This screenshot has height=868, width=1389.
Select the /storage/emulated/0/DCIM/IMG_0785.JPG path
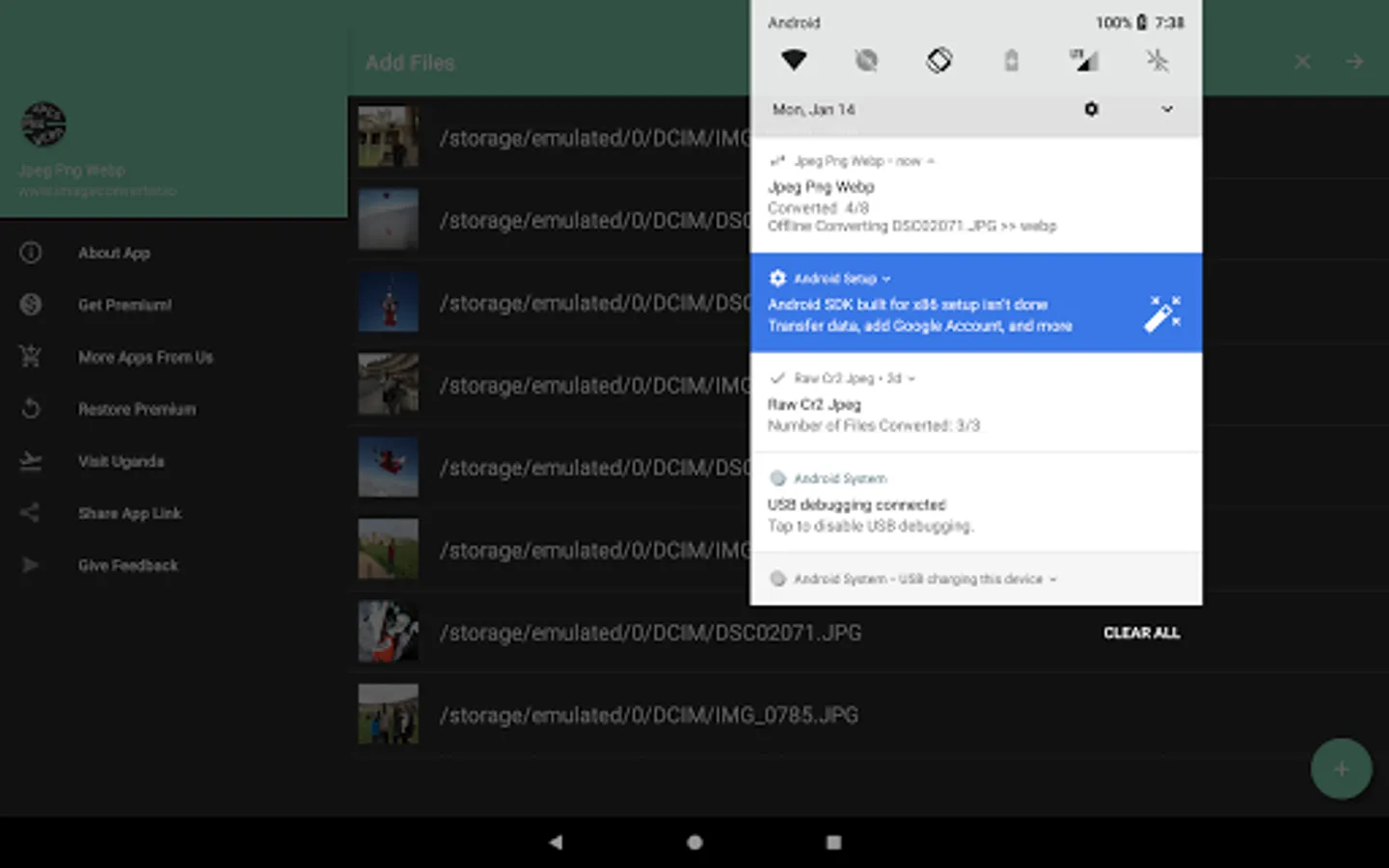(x=649, y=715)
